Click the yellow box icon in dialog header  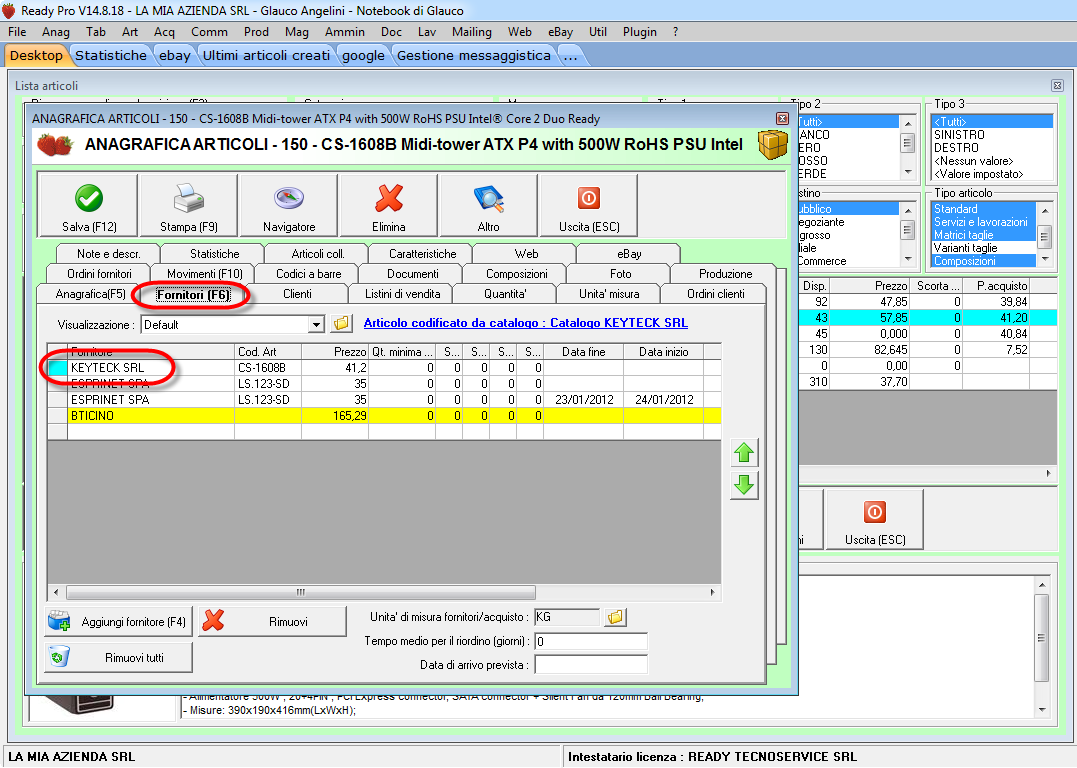click(772, 144)
